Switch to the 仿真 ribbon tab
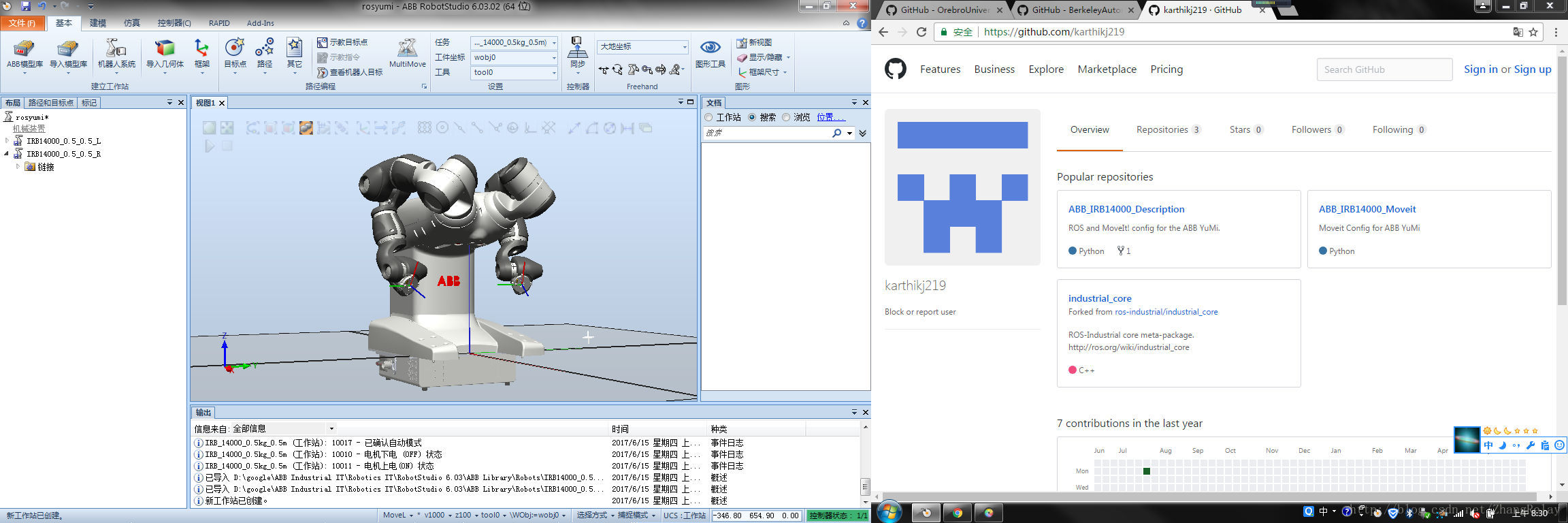Image resolution: width=1568 pixels, height=523 pixels. [x=132, y=23]
